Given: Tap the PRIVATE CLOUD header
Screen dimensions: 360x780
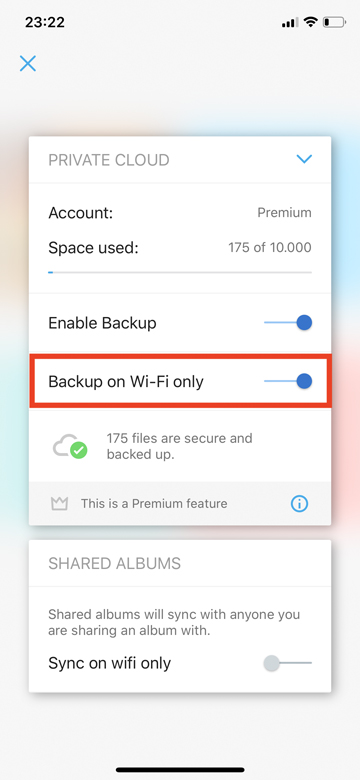Looking at the screenshot, I should tap(109, 160).
